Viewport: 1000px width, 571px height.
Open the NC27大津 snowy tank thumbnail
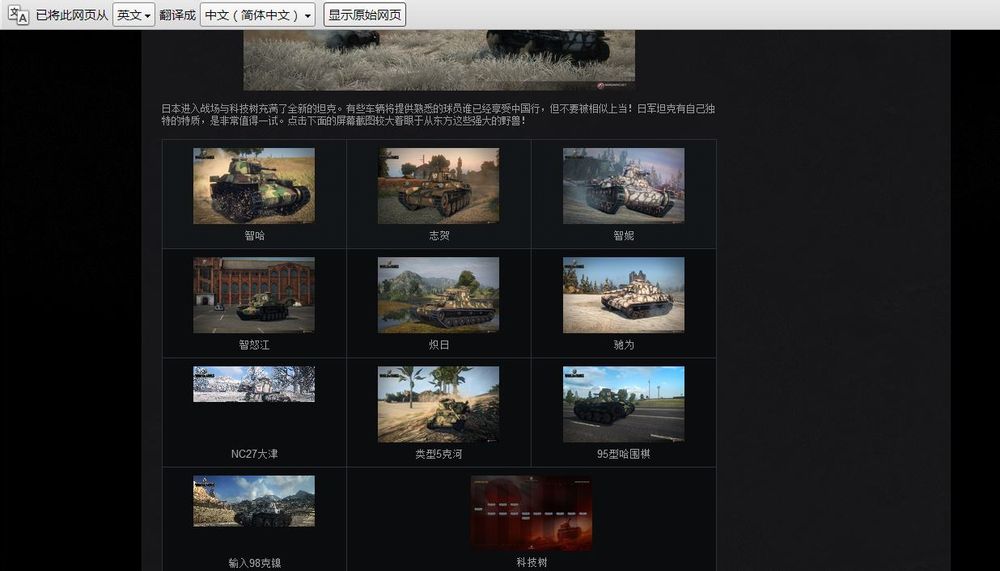(x=254, y=384)
